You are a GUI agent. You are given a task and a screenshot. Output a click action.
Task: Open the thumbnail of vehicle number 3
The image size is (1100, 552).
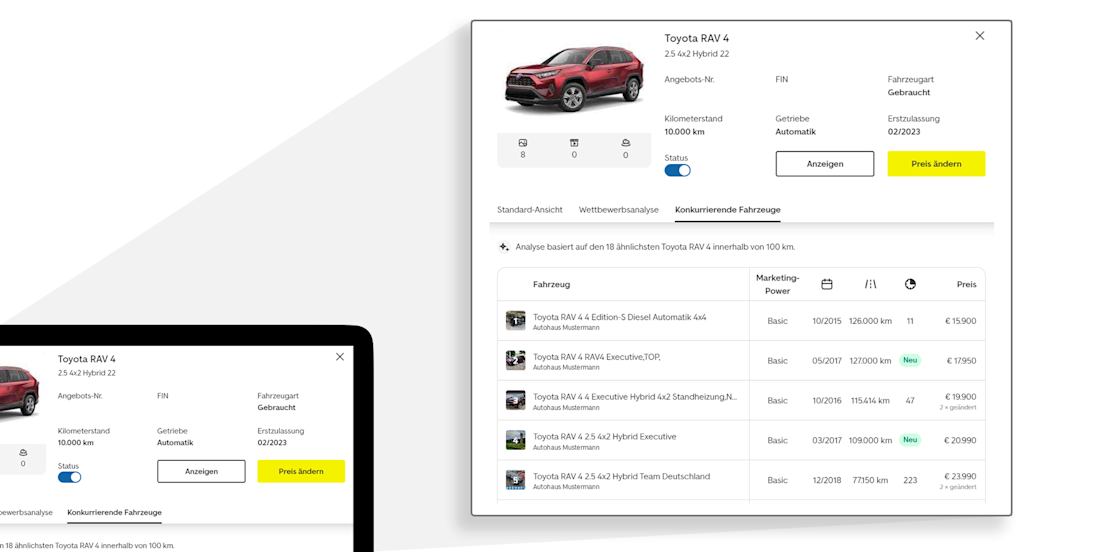click(x=516, y=400)
